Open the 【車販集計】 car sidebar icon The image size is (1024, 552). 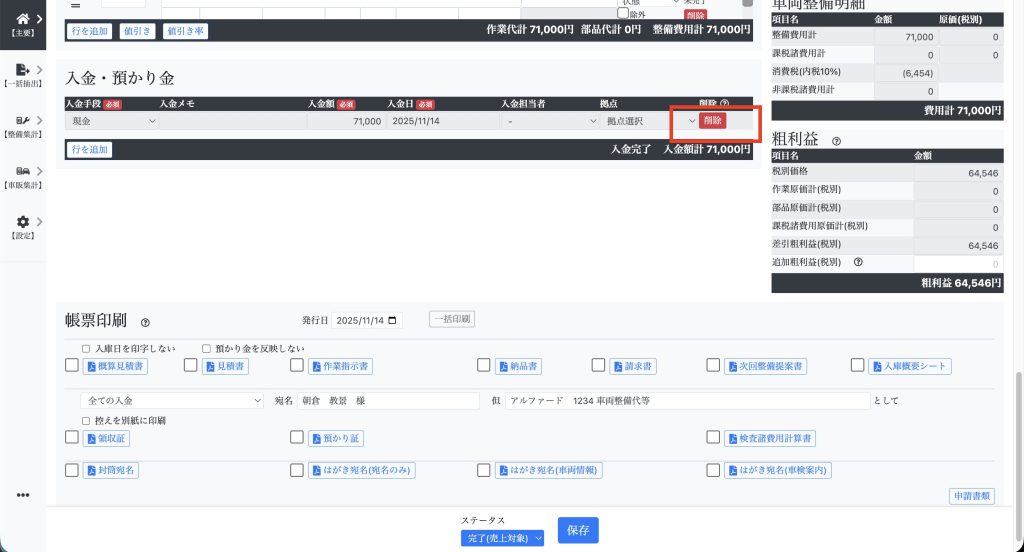tap(22, 172)
